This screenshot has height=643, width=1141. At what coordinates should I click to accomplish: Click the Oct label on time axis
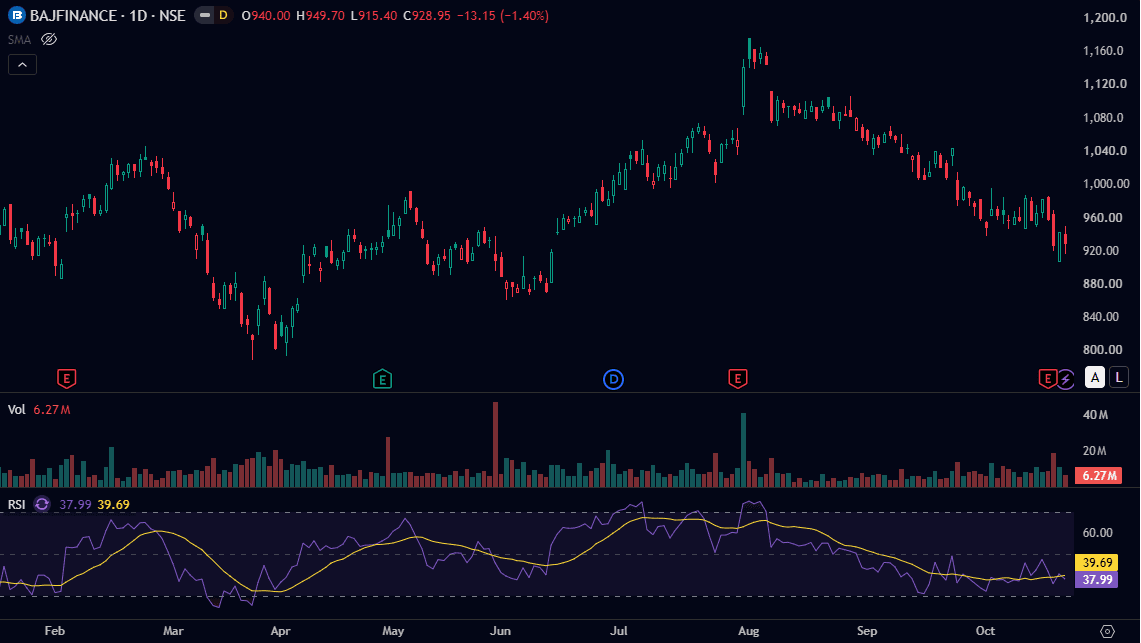(985, 631)
